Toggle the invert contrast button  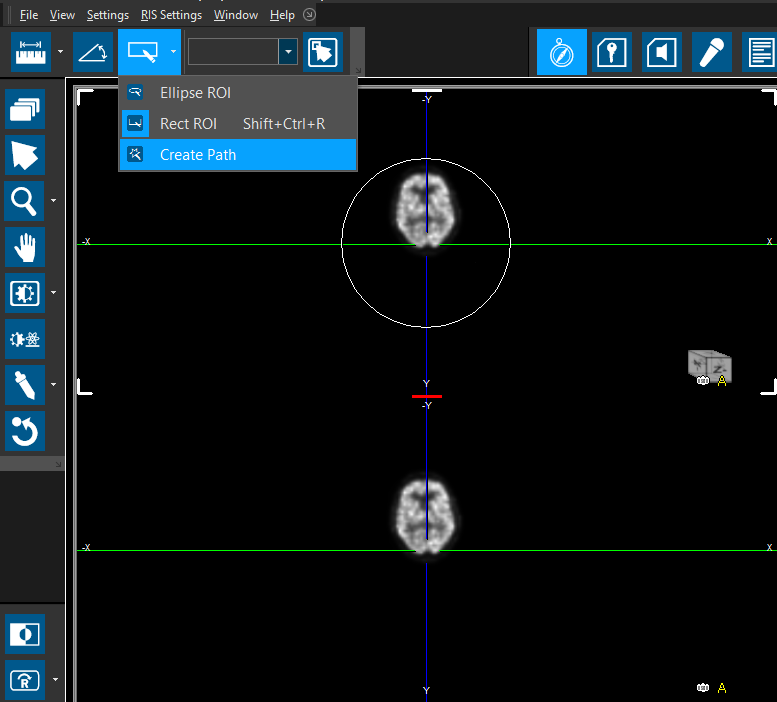[25, 634]
